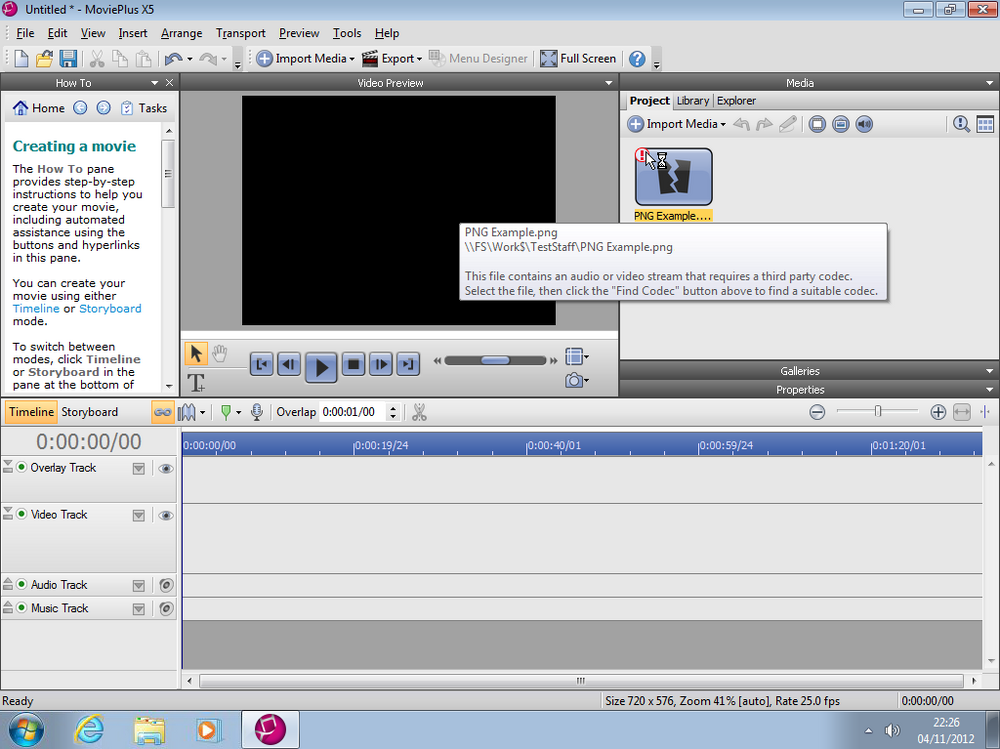The height and width of the screenshot is (749, 1000).
Task: Click the Next frame button
Action: (x=381, y=364)
